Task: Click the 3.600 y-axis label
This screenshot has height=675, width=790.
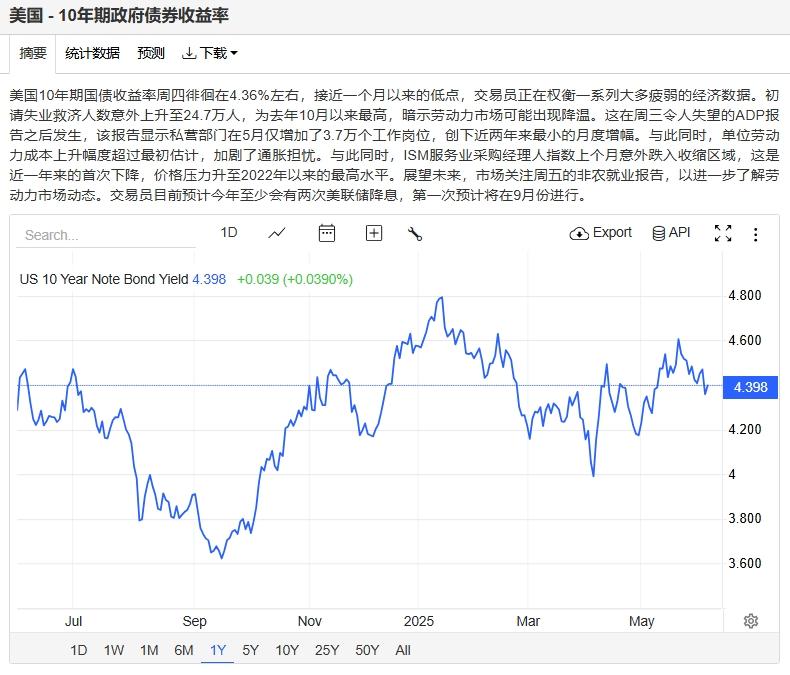Action: pos(745,563)
